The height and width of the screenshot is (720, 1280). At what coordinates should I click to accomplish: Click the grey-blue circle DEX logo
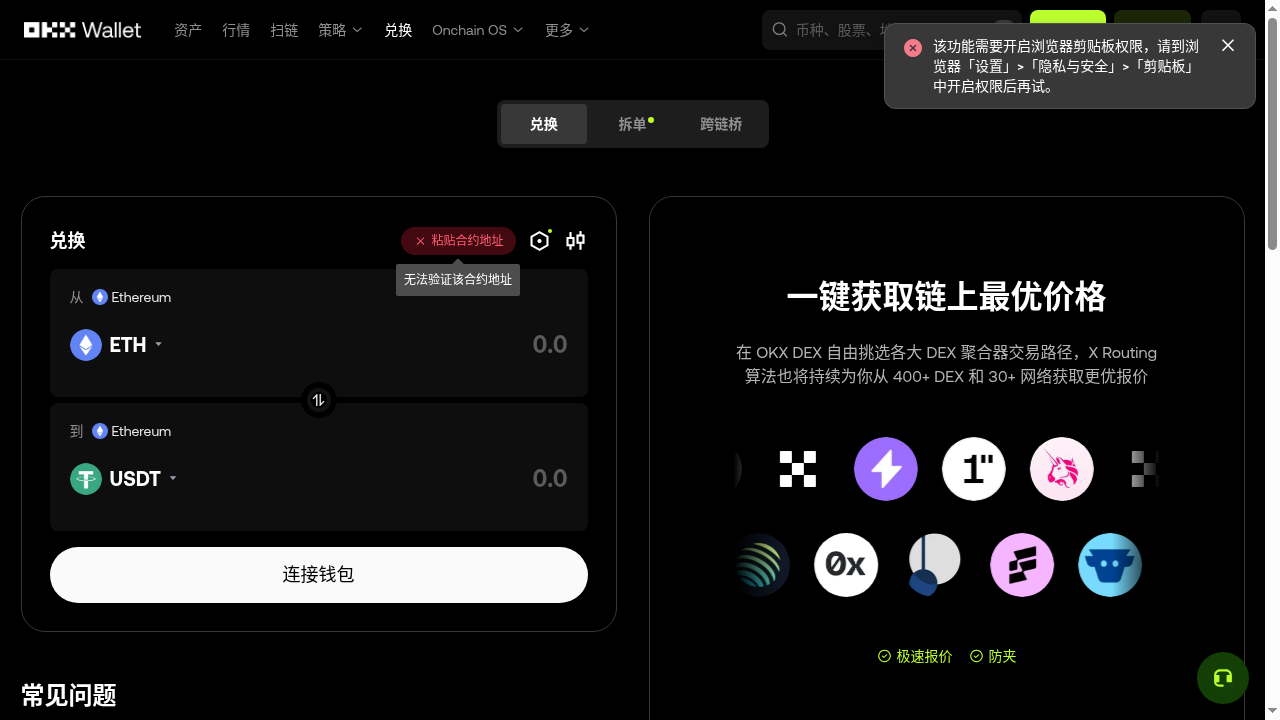[x=934, y=565]
